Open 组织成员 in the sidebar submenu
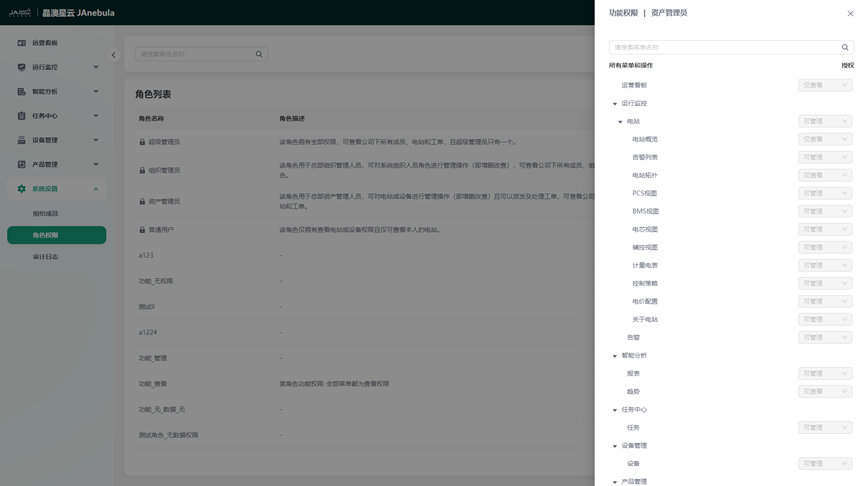The width and height of the screenshot is (865, 486). click(x=46, y=214)
